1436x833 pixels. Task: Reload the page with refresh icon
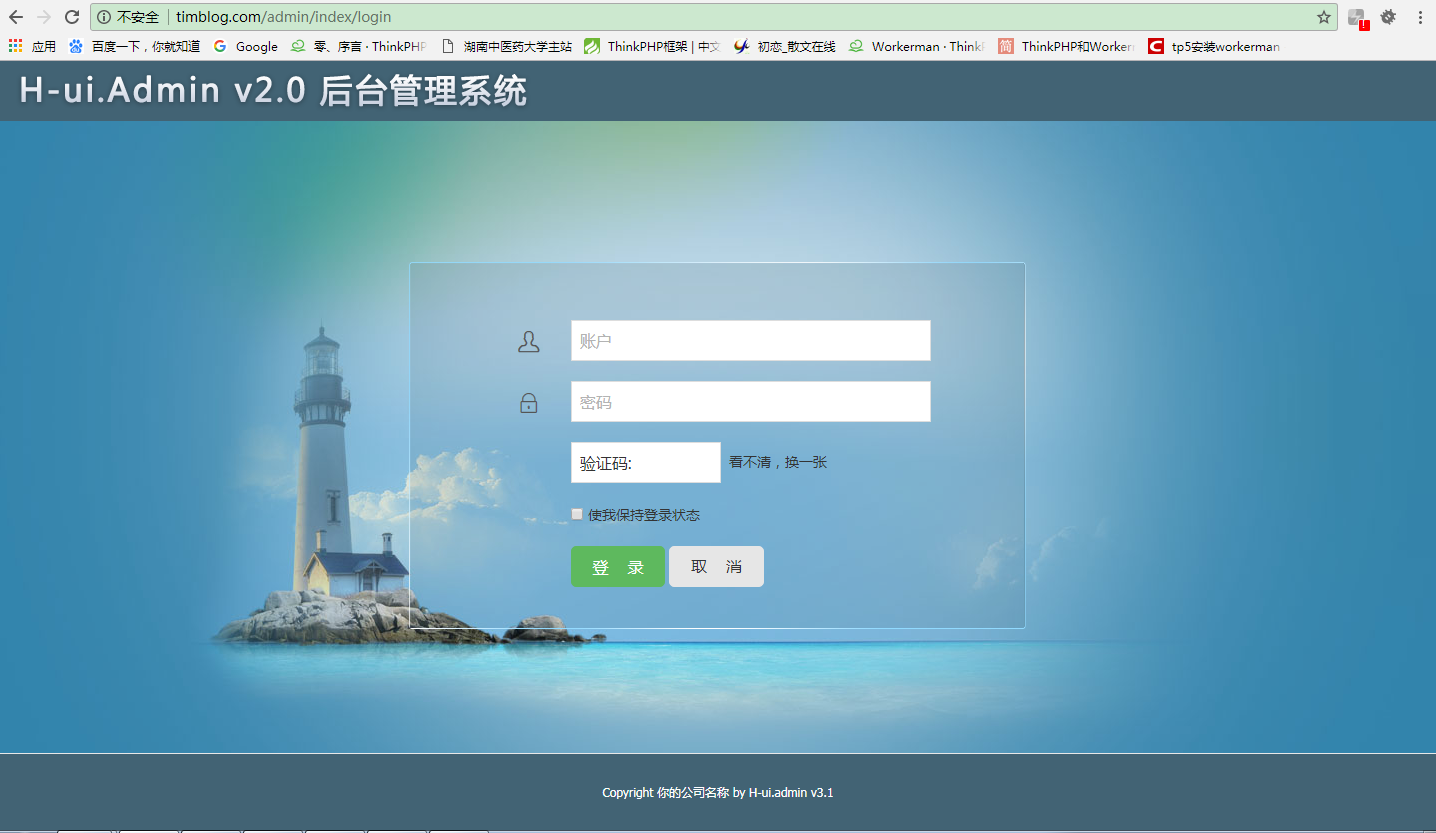point(72,17)
